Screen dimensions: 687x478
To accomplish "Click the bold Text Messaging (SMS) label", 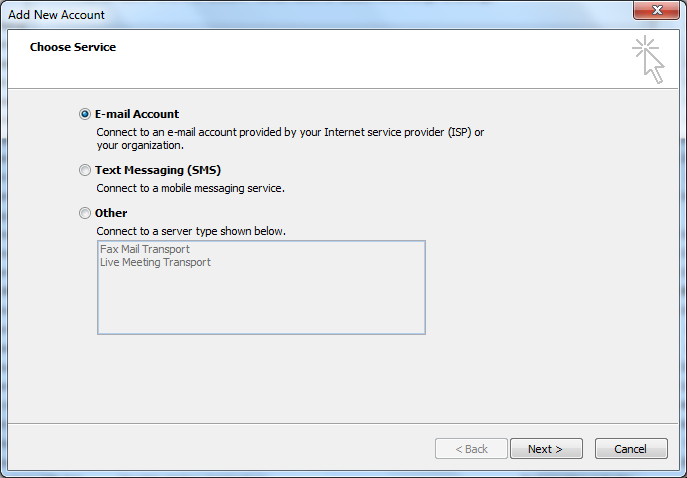I will click(x=158, y=170).
